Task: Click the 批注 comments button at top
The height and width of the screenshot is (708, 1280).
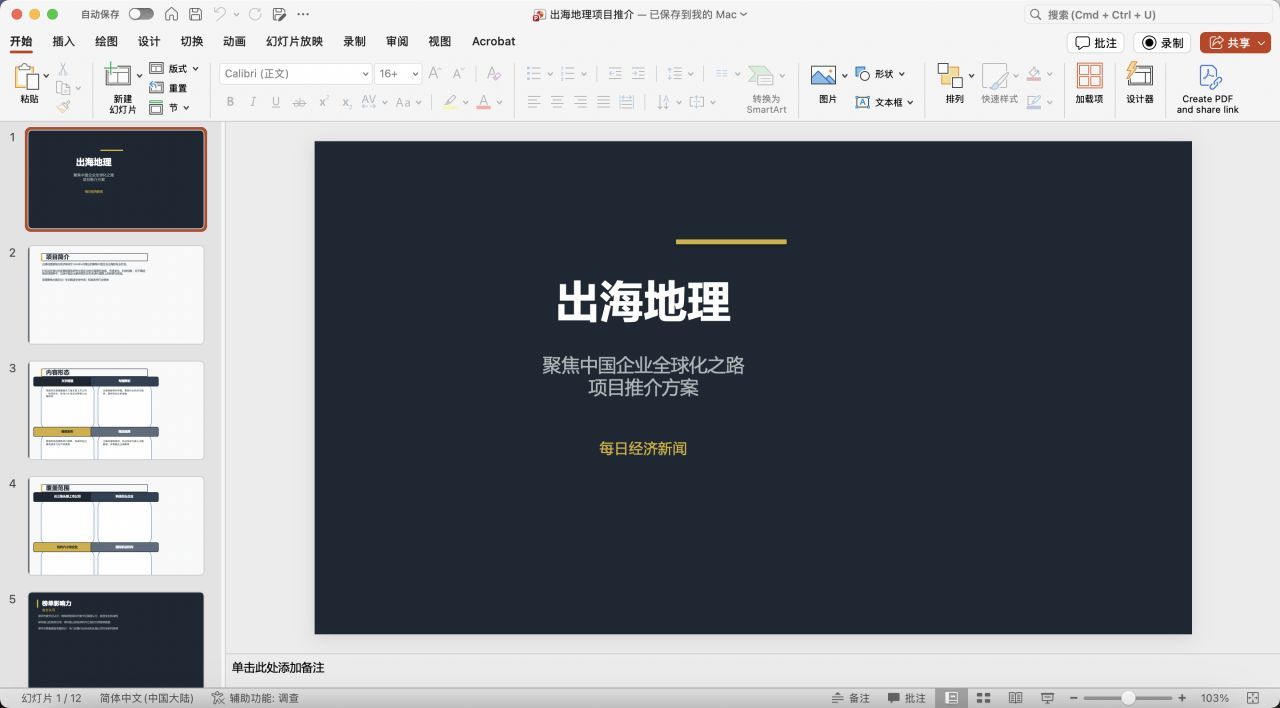Action: (x=1095, y=43)
